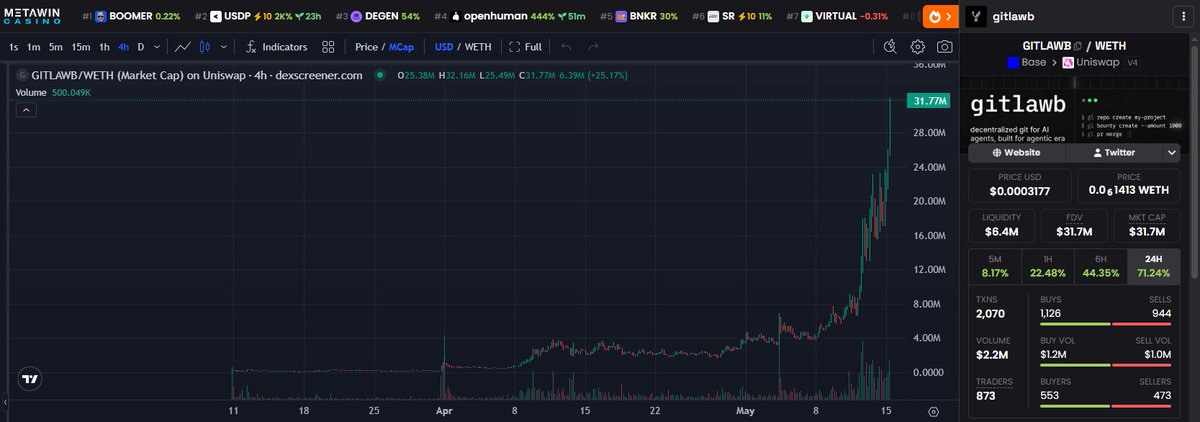Viewport: 1200px width, 422px height.
Task: Copy the GITLAWB token address
Action: click(1077, 46)
